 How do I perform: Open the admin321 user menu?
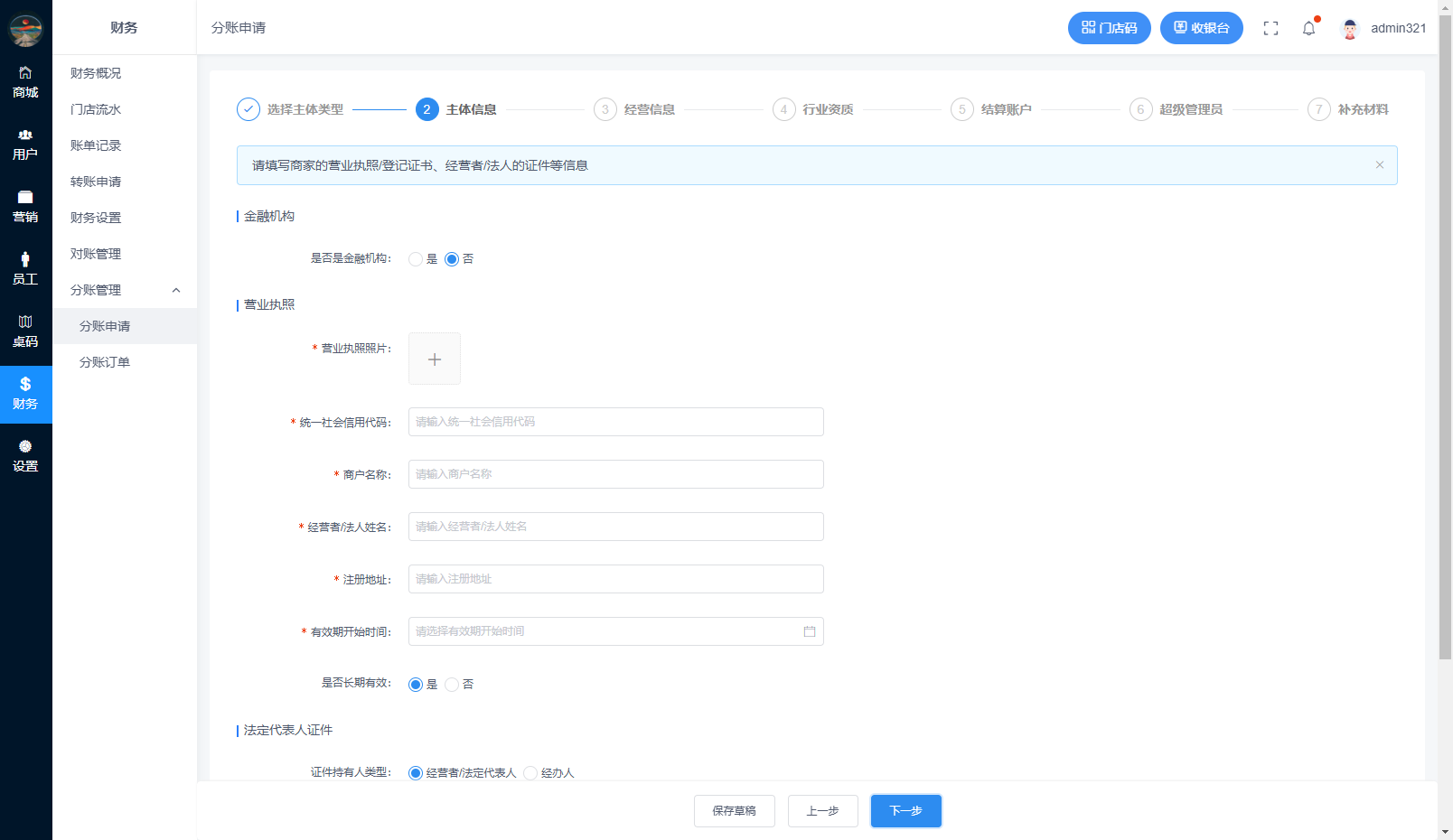point(1384,28)
